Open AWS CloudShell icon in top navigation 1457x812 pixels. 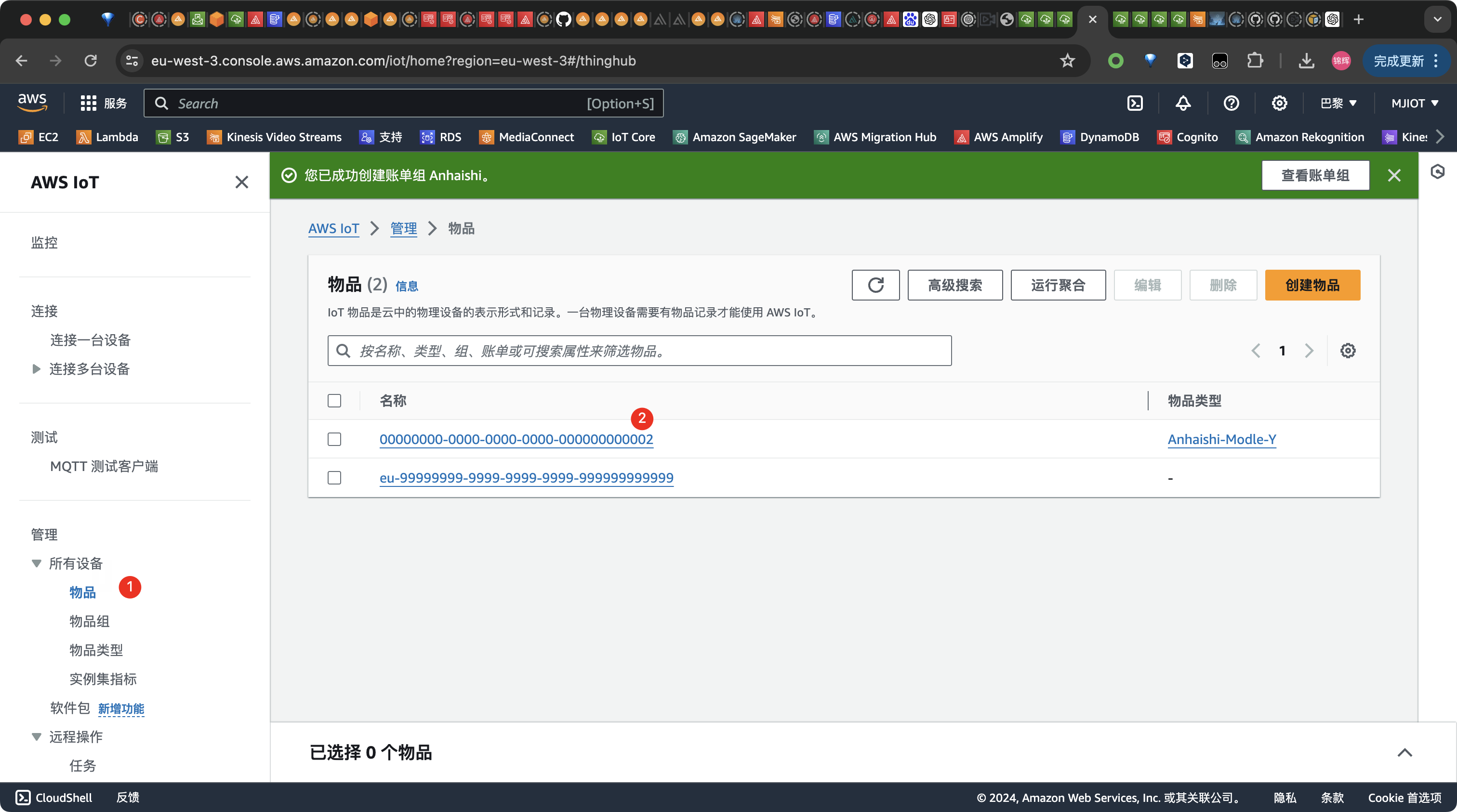(1135, 103)
